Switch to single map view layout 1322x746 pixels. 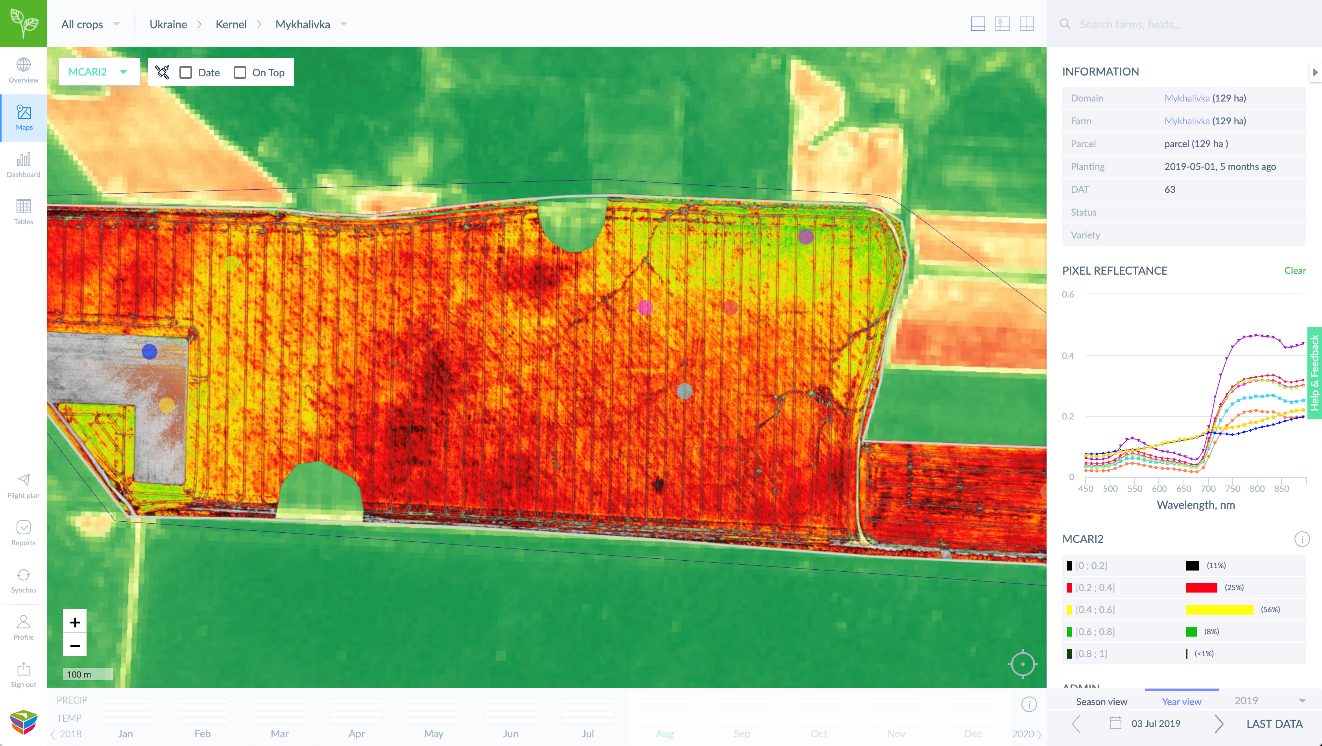978,24
